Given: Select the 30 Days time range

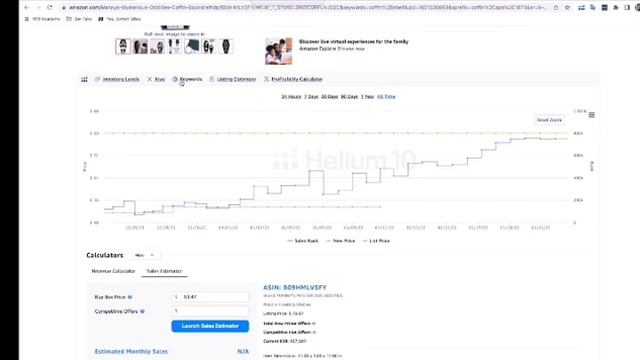Looking at the screenshot, I should pyautogui.click(x=329, y=97).
